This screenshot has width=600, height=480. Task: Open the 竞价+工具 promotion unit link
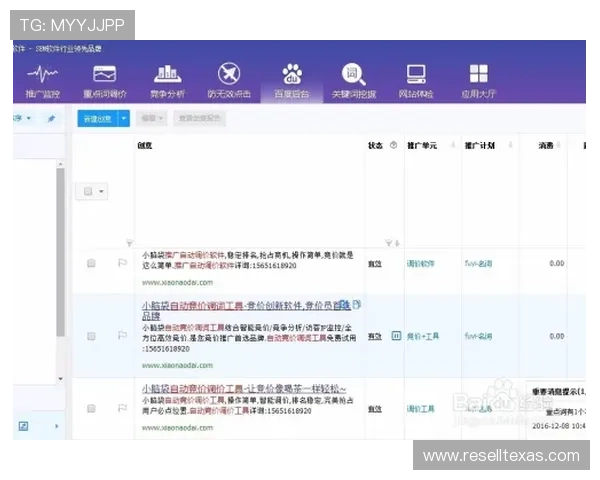point(422,336)
